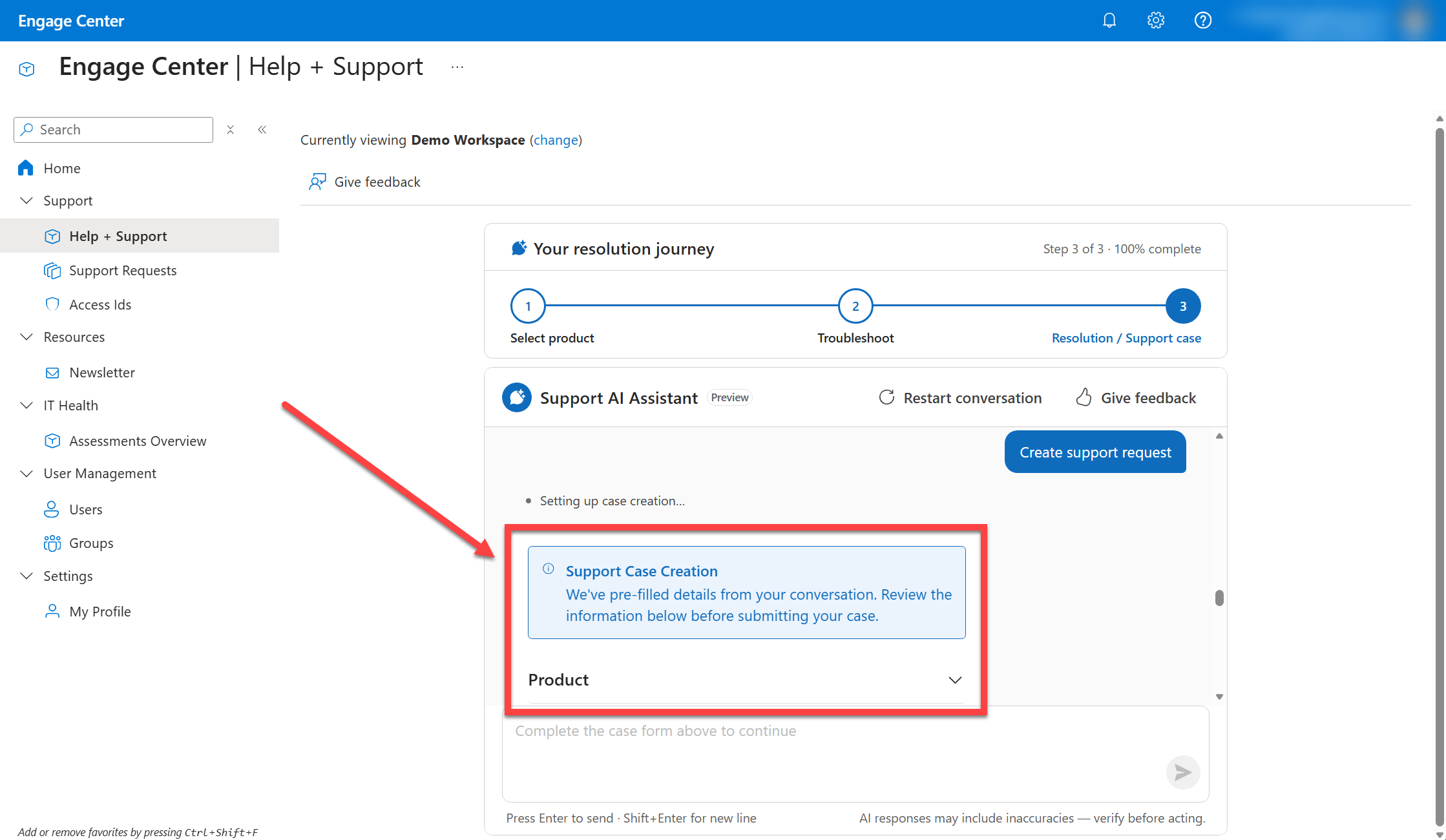The height and width of the screenshot is (840, 1446).
Task: Expand the Product section chevron
Action: (x=955, y=680)
